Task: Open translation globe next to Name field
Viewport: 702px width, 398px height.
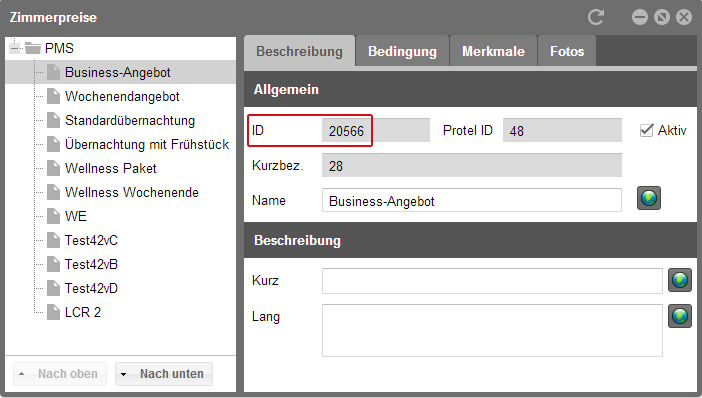Action: tap(649, 198)
